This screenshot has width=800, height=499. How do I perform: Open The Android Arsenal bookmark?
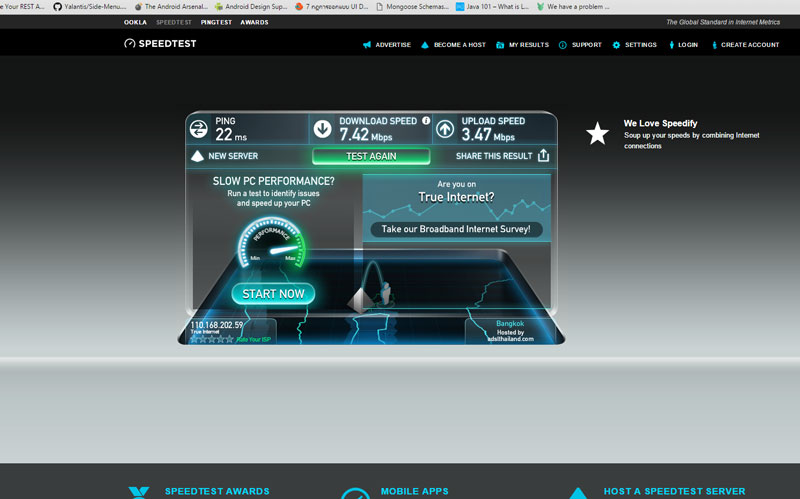(x=171, y=7)
